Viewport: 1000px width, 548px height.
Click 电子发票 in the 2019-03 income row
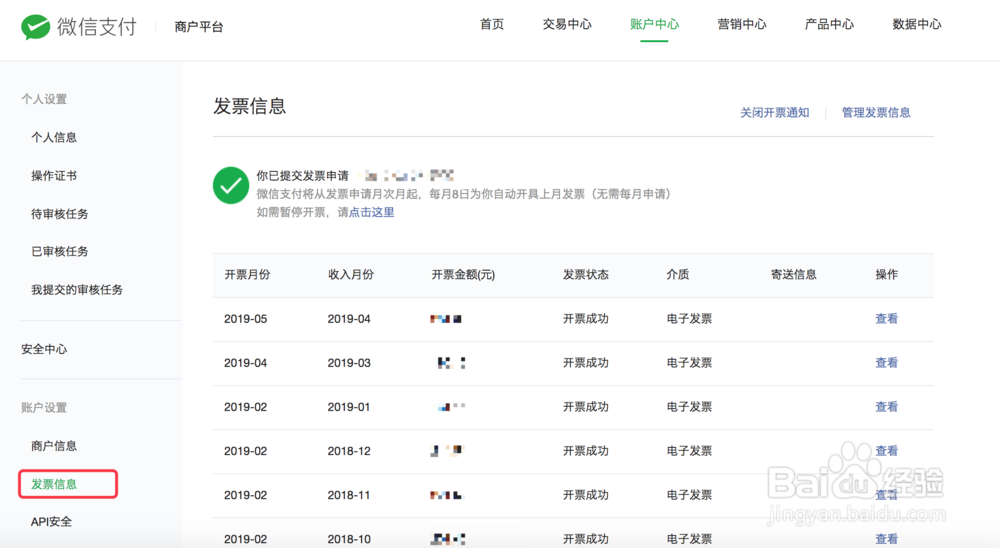coord(689,362)
